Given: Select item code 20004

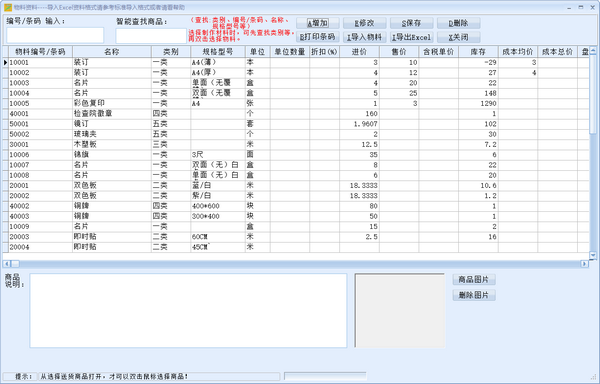Looking at the screenshot, I should pos(40,247).
